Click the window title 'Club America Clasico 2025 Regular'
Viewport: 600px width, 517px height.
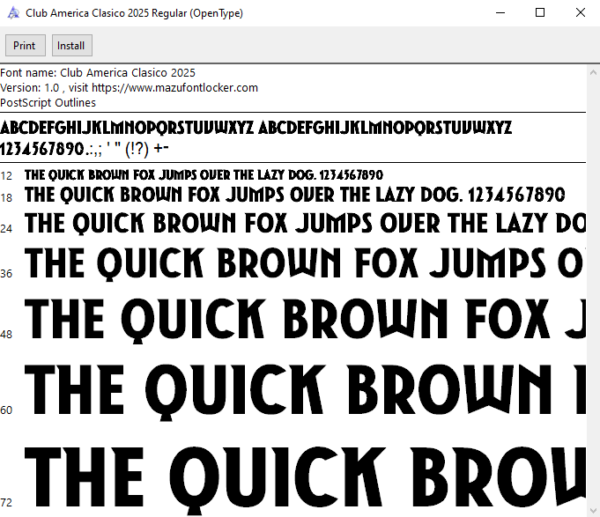pos(134,13)
